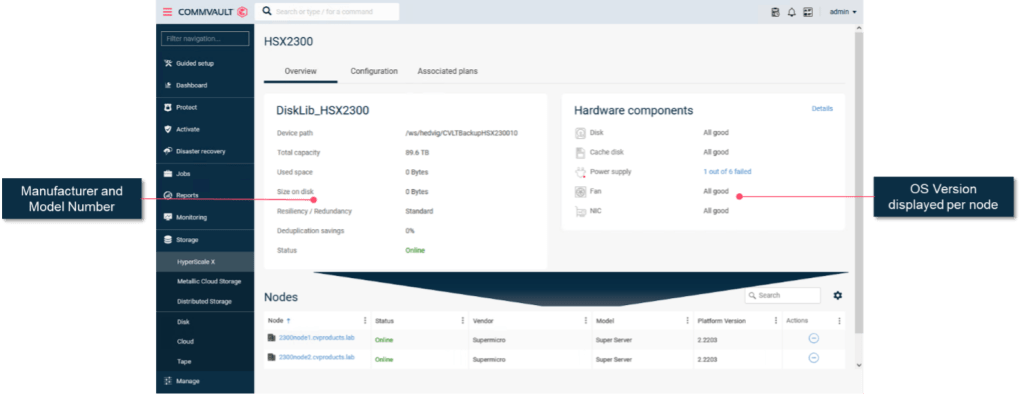Click the NIC hardware icon
The height and width of the screenshot is (396, 1022).
pyautogui.click(x=580, y=211)
